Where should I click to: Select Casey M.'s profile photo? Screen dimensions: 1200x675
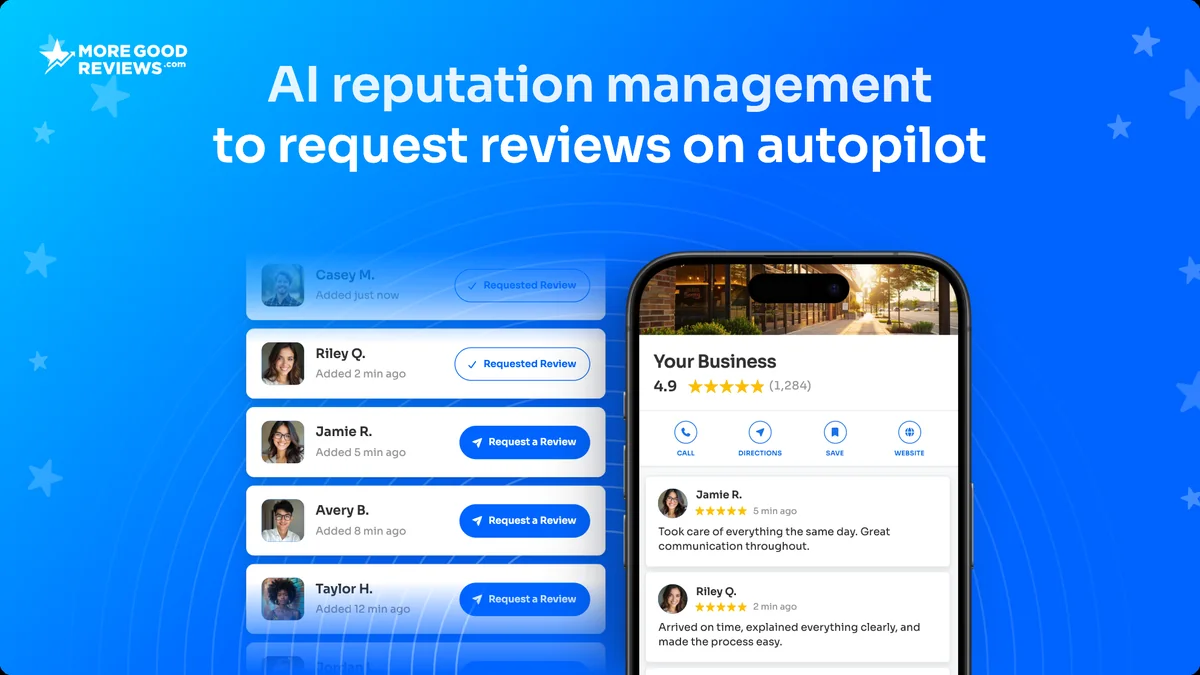pyautogui.click(x=283, y=285)
